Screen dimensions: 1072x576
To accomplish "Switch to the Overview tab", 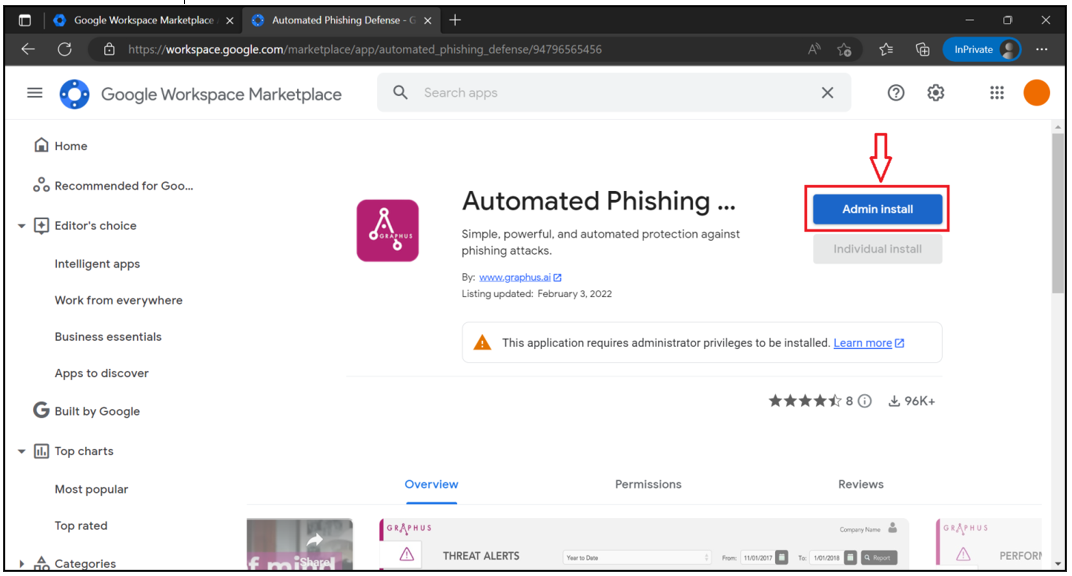I will (x=431, y=484).
